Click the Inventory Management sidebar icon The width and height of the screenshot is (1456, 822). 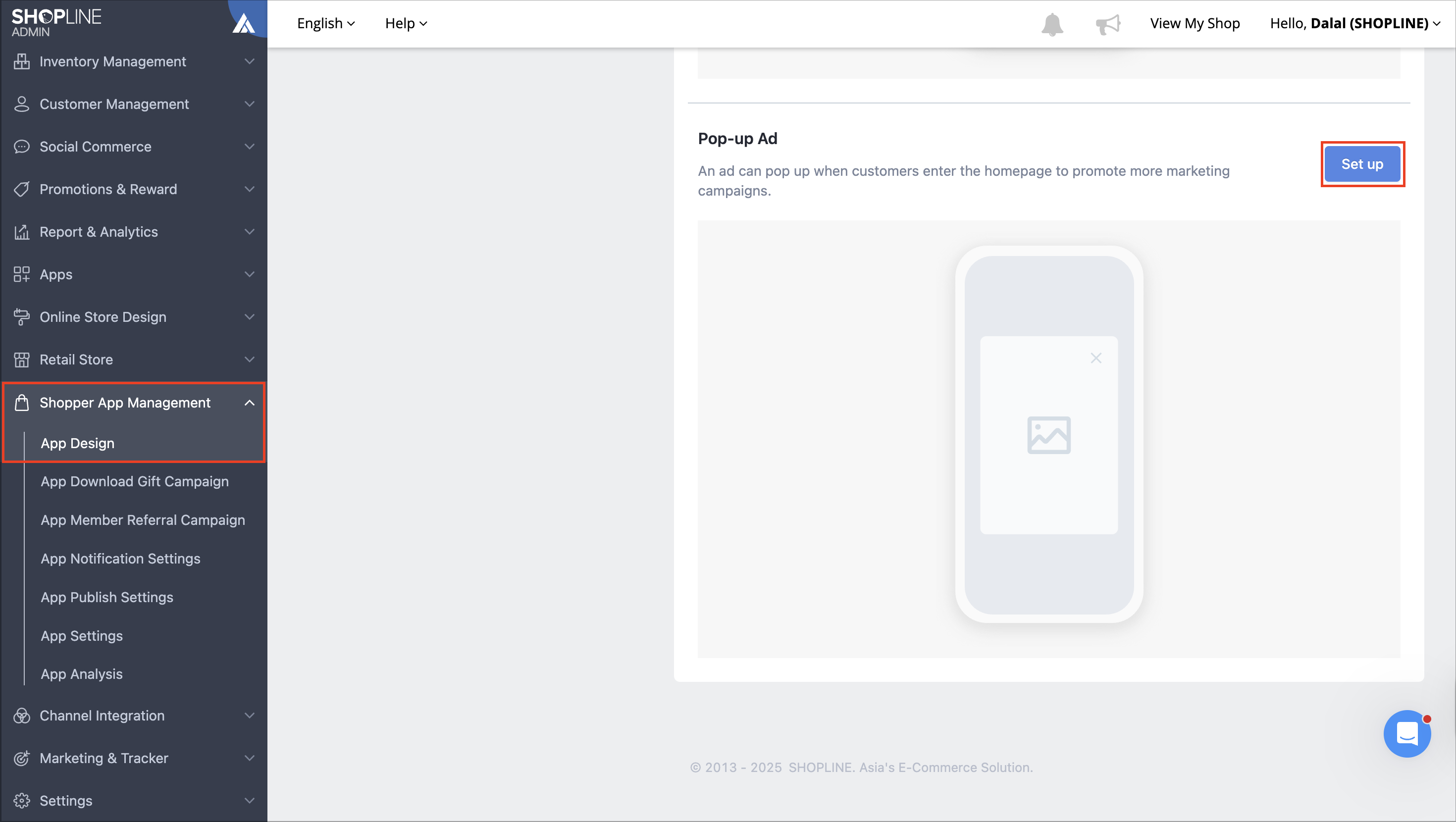(21, 61)
